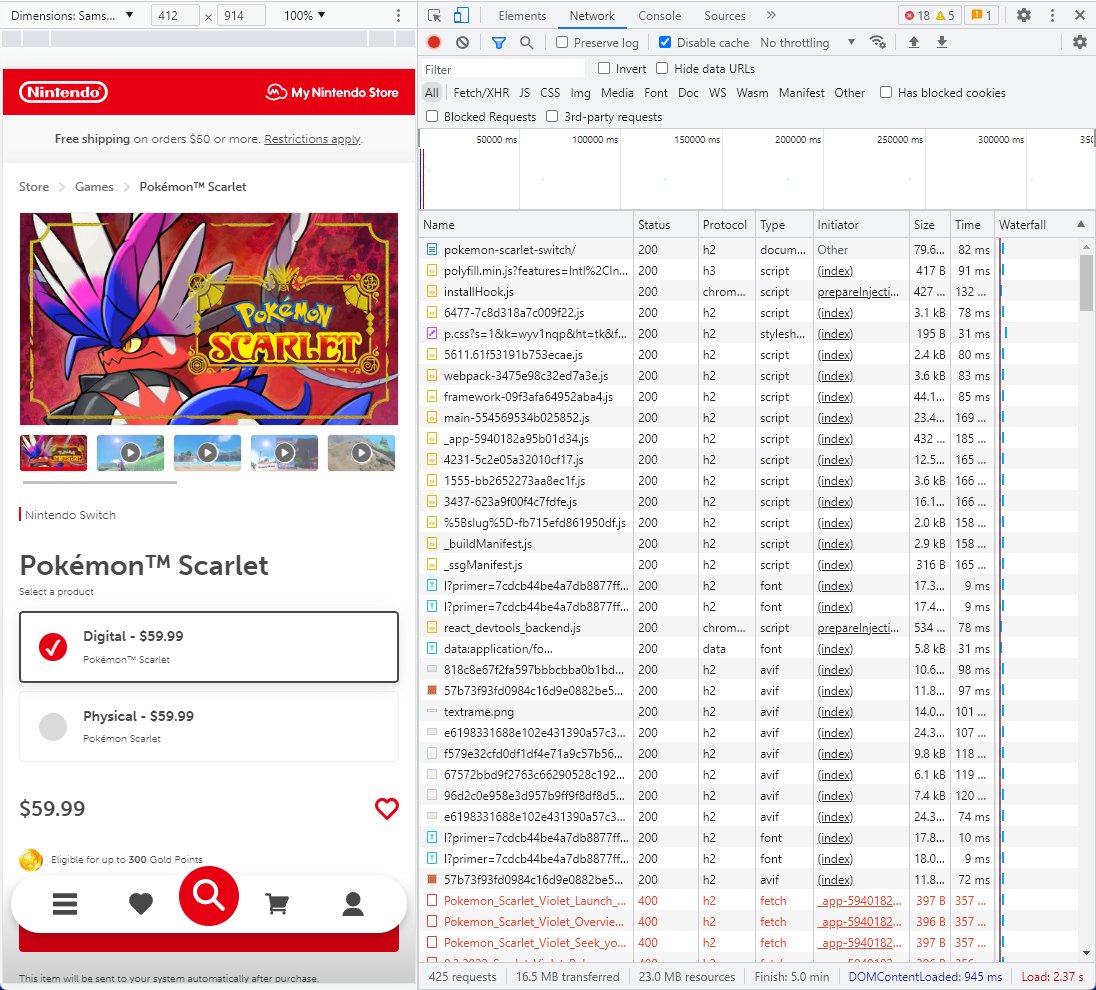Open the shopping cart icon

277,904
